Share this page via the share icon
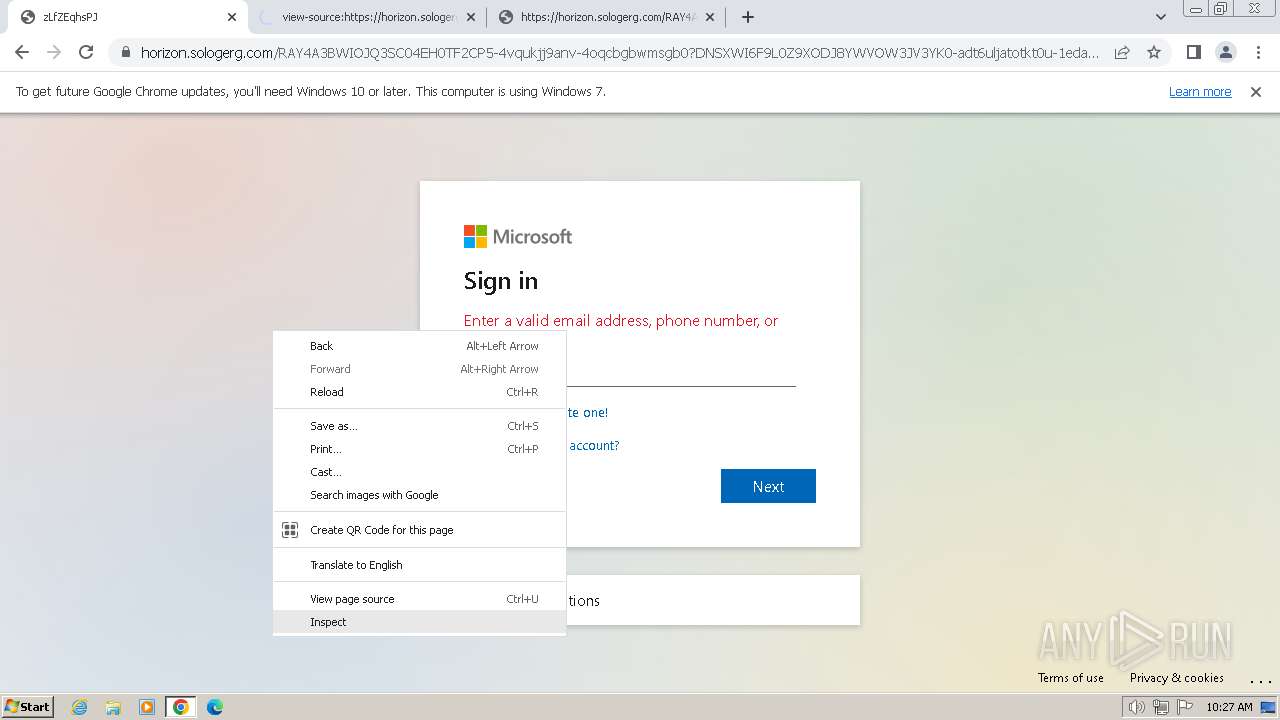 tap(1122, 52)
